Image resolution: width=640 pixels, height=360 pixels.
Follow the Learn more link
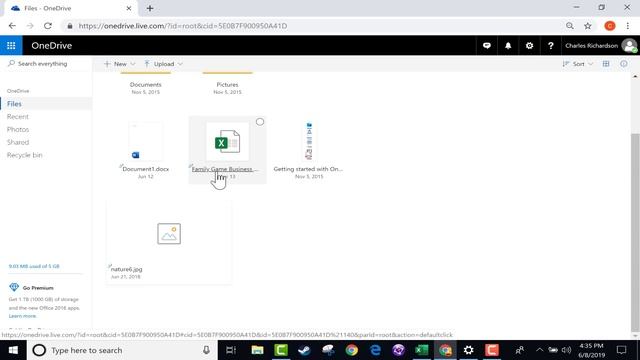click(x=22, y=316)
